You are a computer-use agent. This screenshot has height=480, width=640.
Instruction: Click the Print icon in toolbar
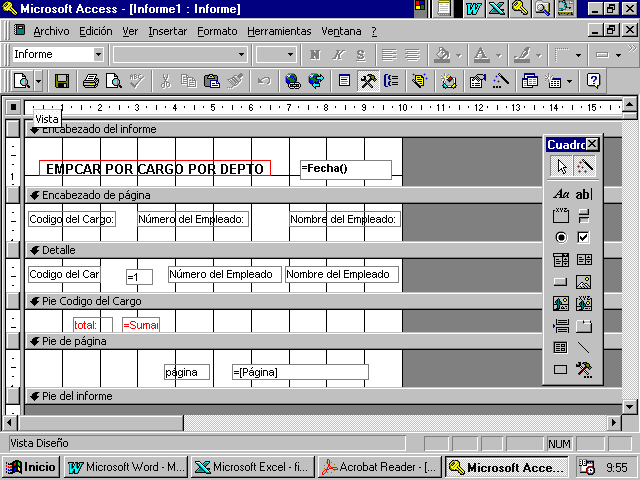(90, 81)
